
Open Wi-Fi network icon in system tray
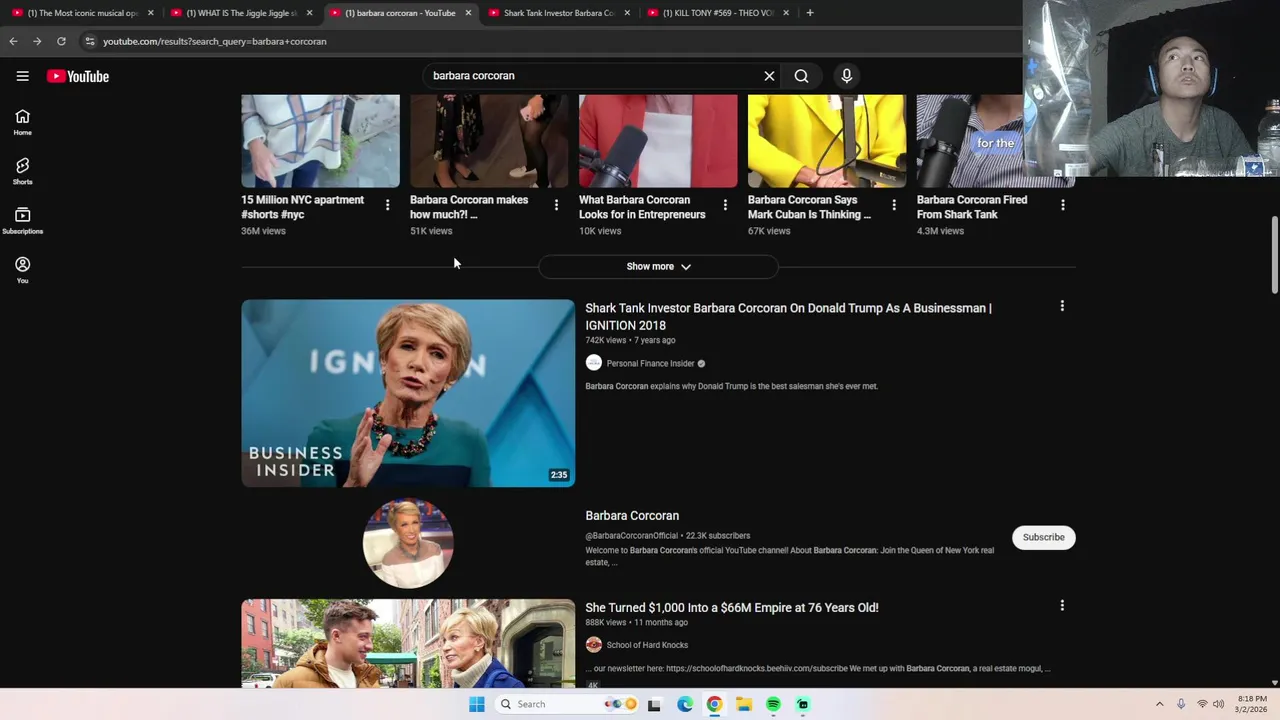(x=1202, y=704)
